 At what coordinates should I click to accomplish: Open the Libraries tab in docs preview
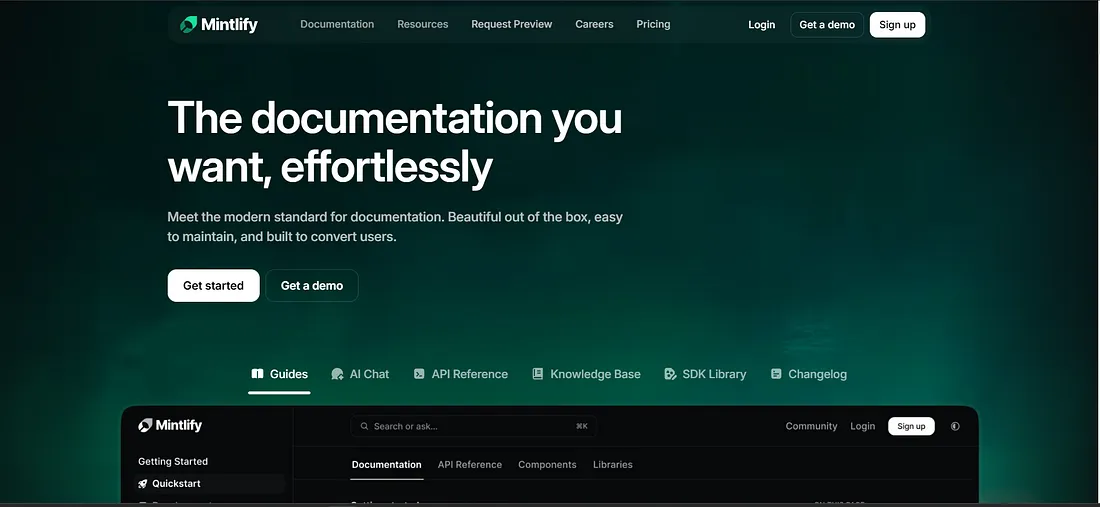point(612,464)
